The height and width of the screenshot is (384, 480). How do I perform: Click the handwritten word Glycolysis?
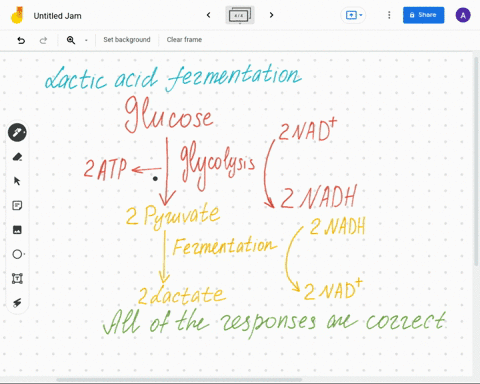point(217,166)
